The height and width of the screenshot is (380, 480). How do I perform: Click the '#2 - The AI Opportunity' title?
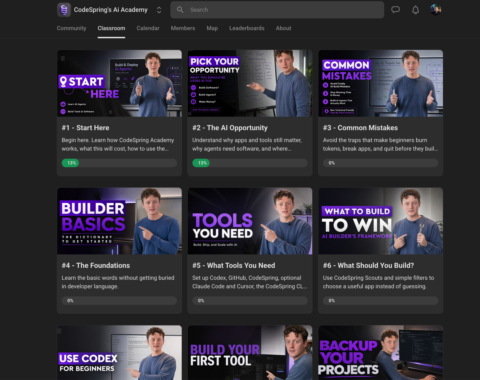pos(230,128)
